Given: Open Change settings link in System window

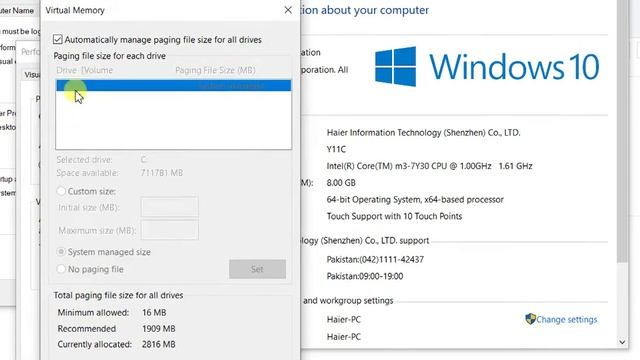Looking at the screenshot, I should click(567, 320).
